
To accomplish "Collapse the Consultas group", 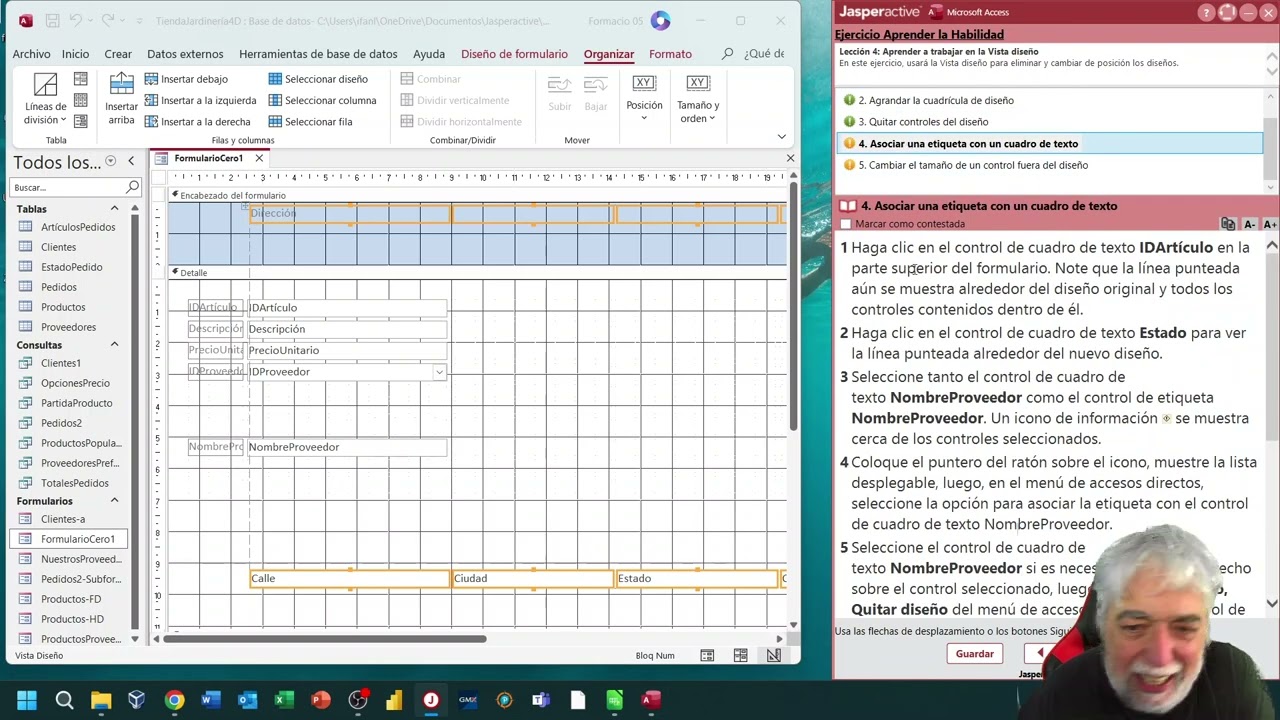I will point(114,345).
